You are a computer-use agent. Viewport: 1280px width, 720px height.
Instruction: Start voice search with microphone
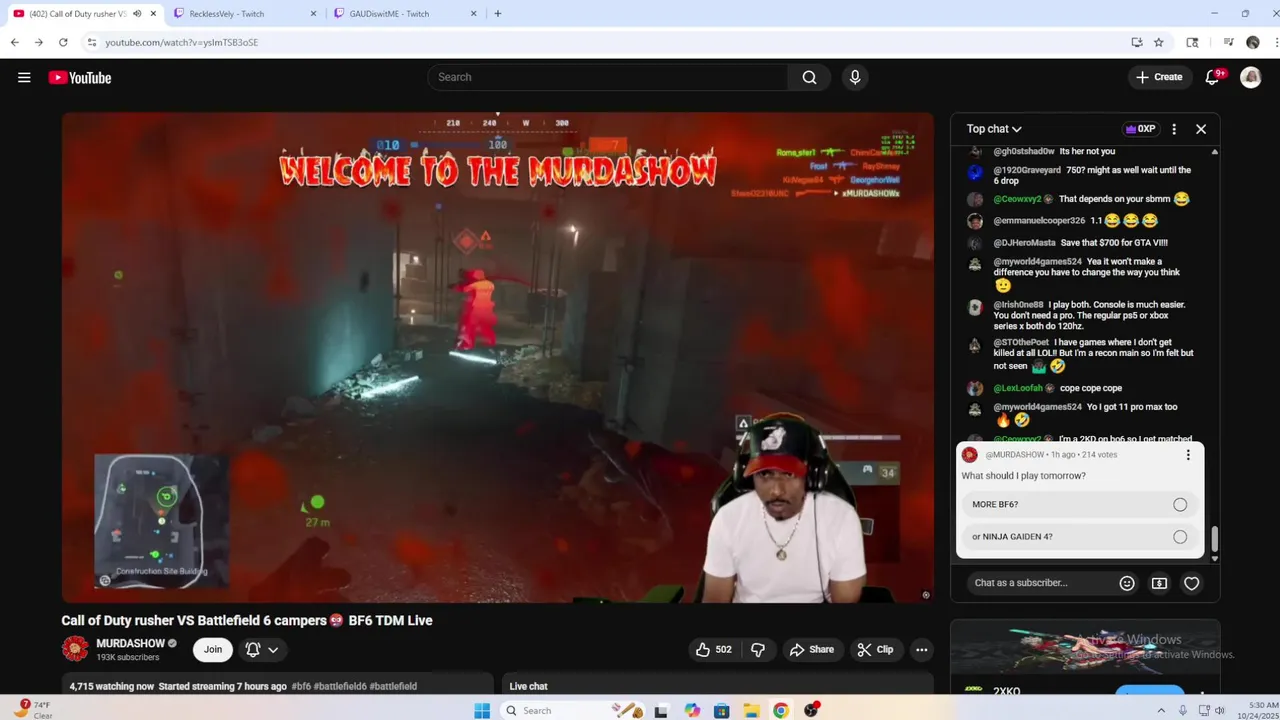click(x=855, y=77)
